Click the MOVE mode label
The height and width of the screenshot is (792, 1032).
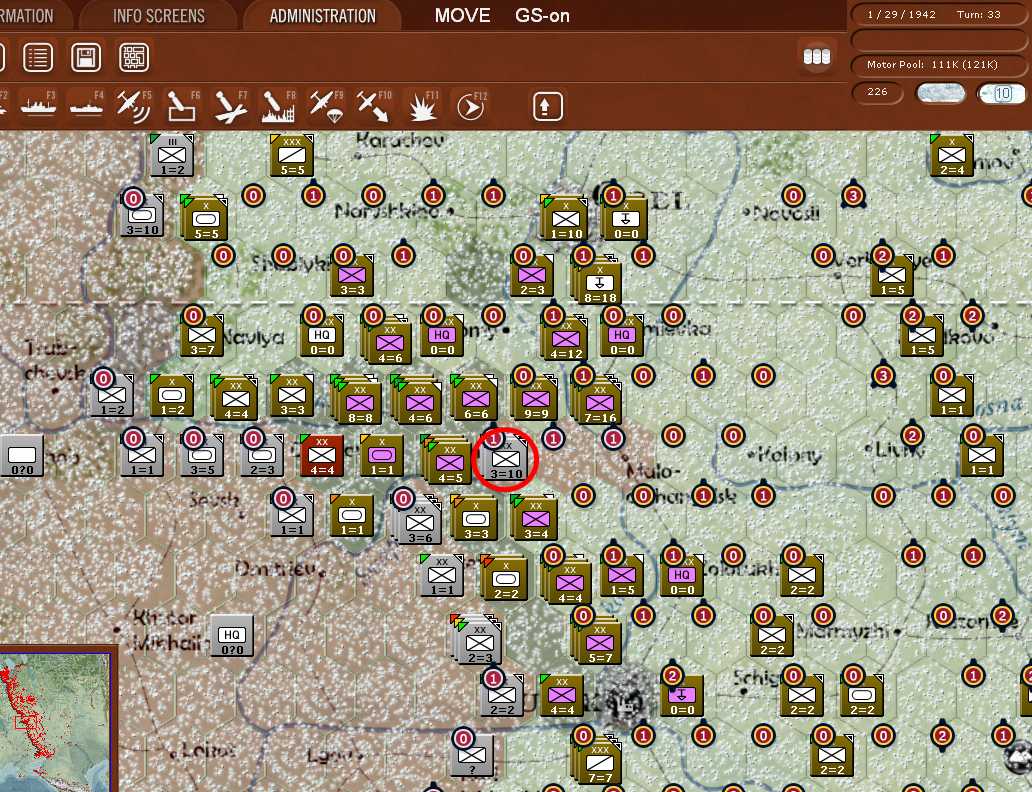[463, 16]
